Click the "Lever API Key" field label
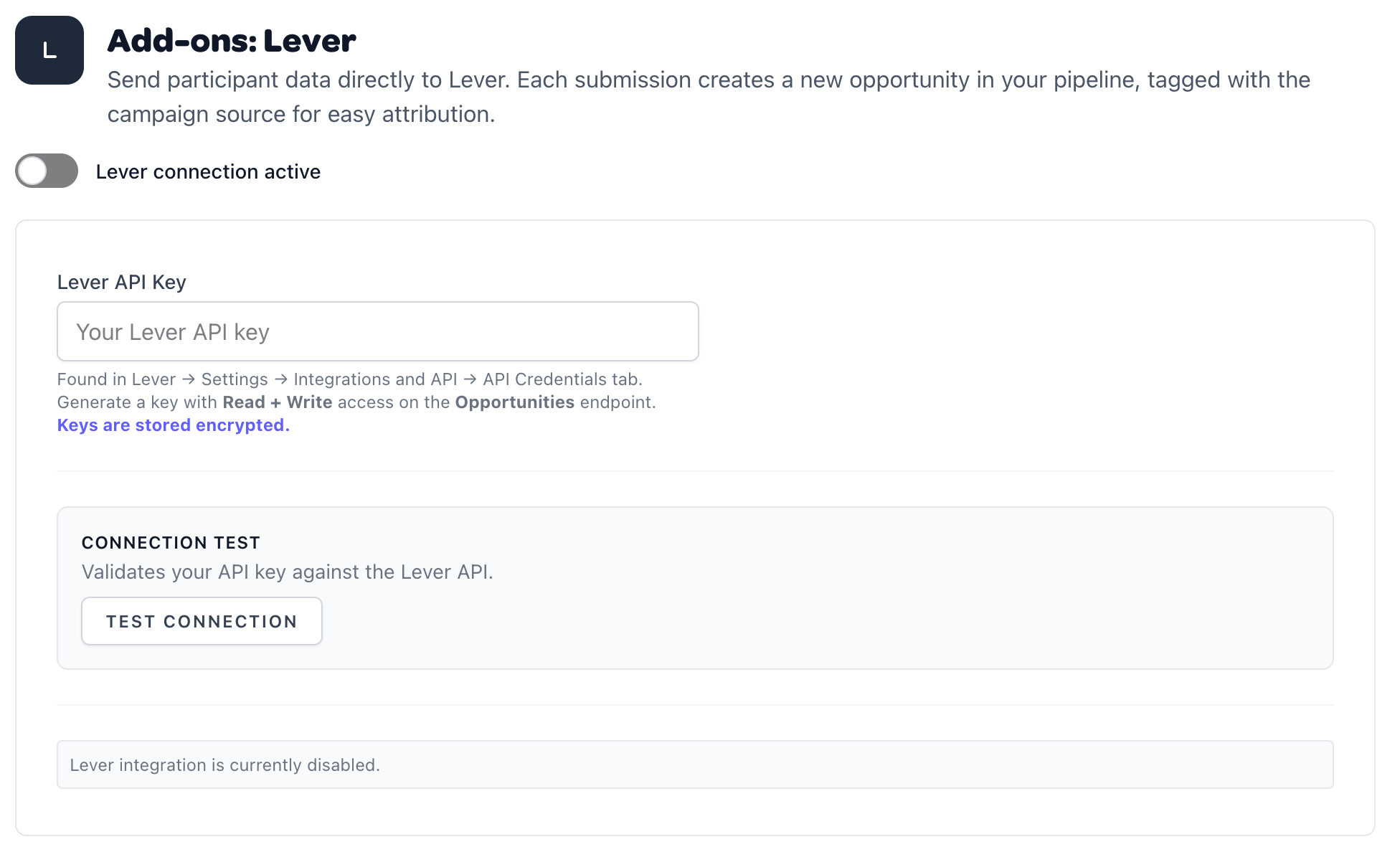The height and width of the screenshot is (862, 1400). tap(121, 283)
